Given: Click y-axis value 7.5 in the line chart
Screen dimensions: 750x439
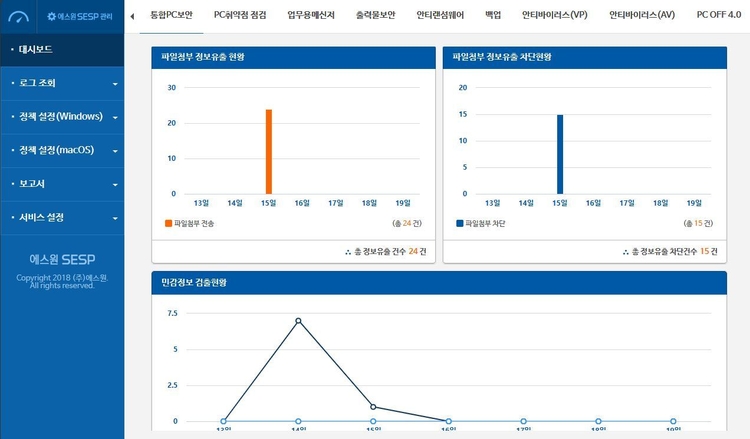Looking at the screenshot, I should pyautogui.click(x=172, y=313).
